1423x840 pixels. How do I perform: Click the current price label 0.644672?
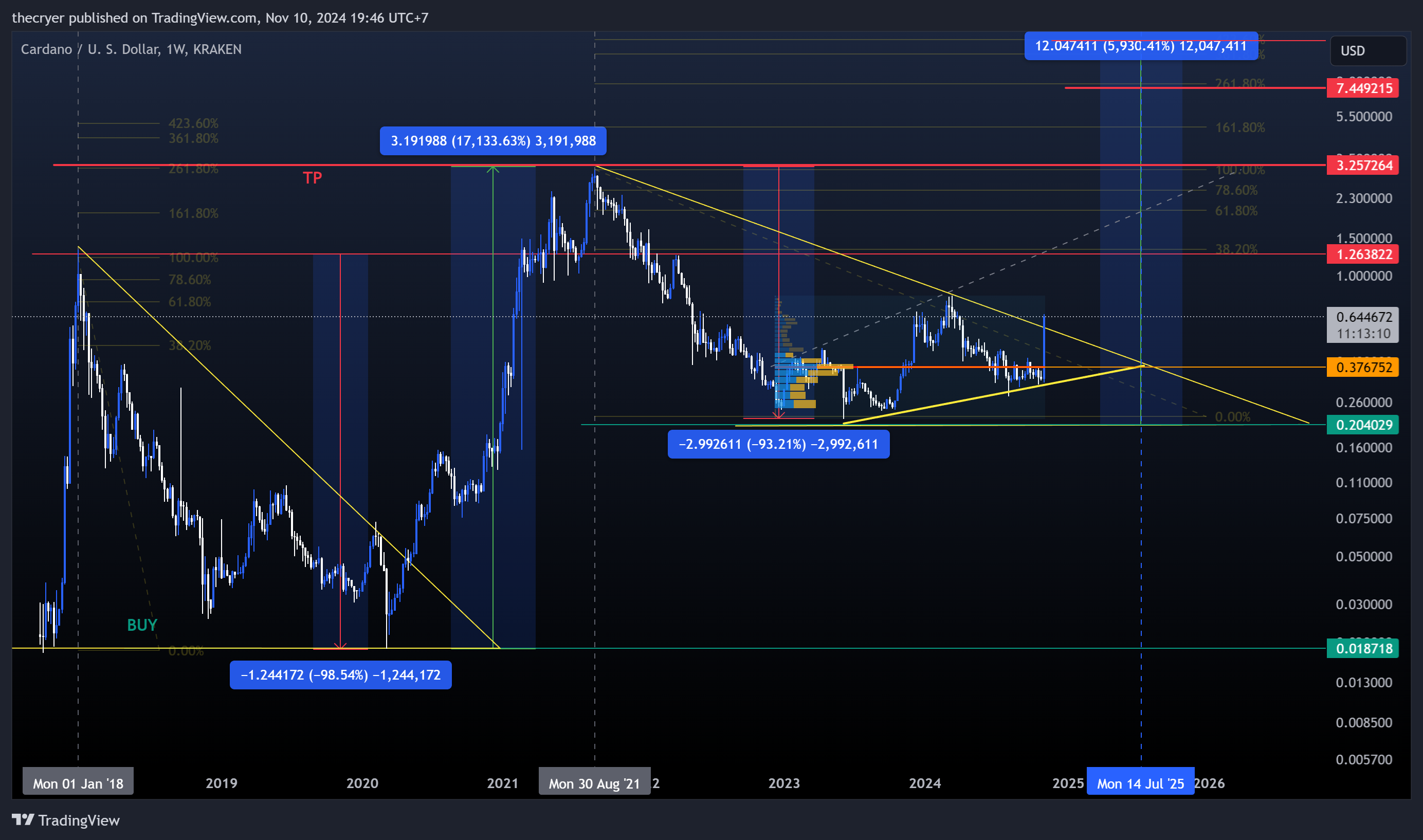pyautogui.click(x=1363, y=325)
